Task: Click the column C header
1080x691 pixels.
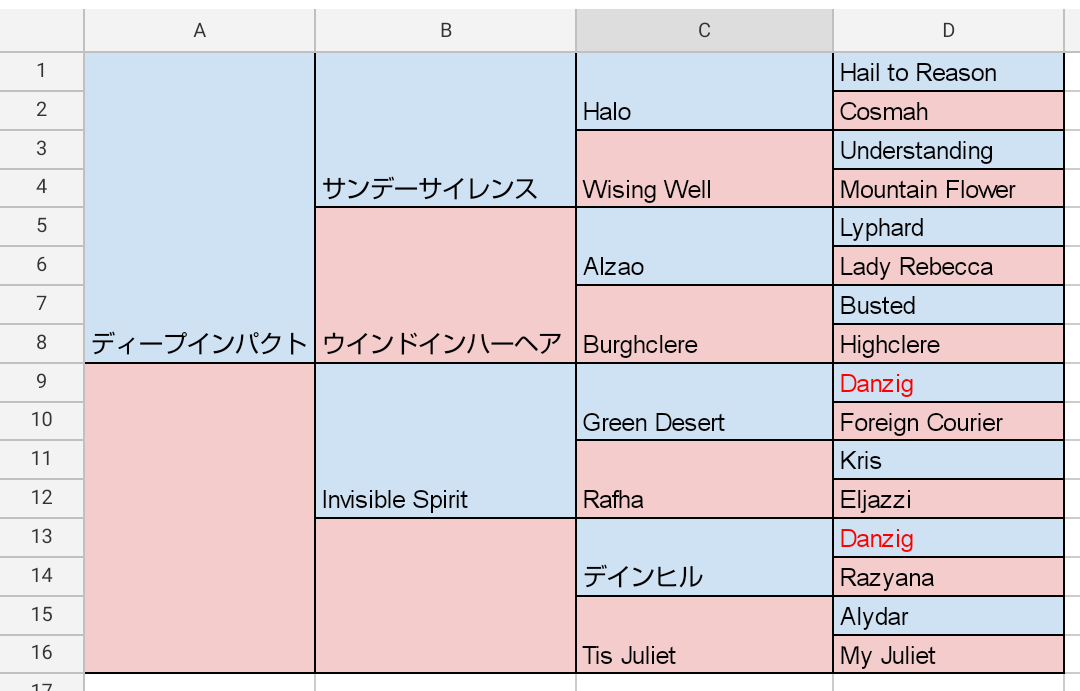Action: [704, 31]
